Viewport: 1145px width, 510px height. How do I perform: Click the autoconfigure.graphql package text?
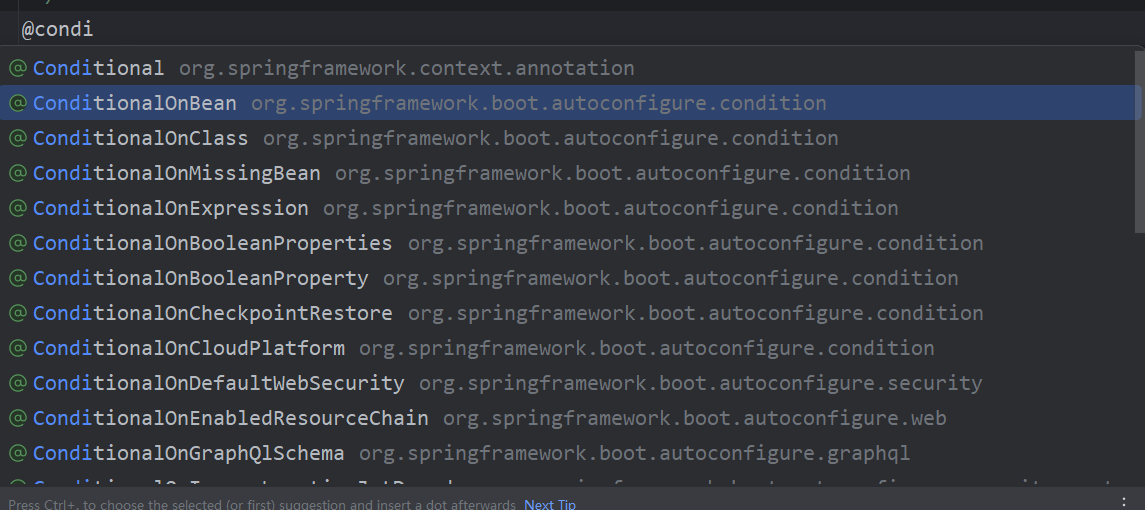(635, 453)
